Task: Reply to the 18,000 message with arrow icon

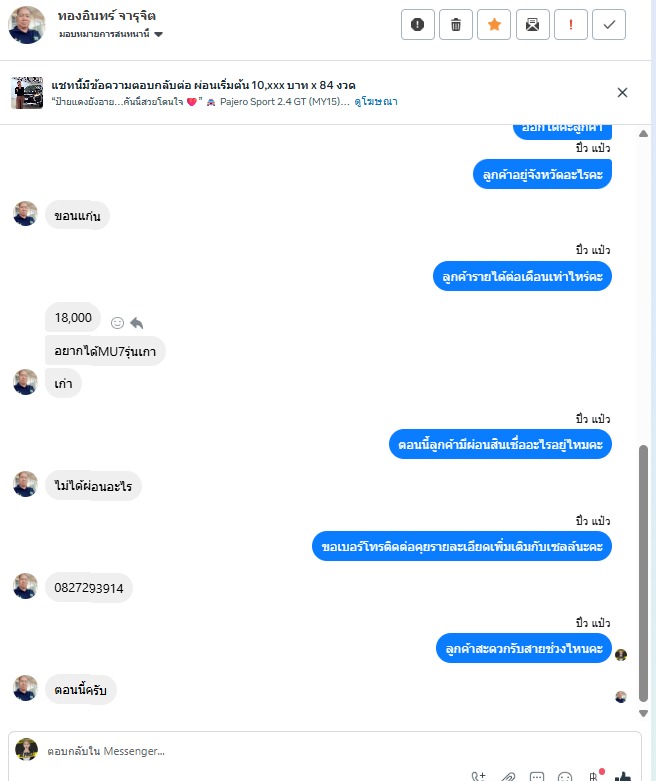Action: [x=136, y=323]
